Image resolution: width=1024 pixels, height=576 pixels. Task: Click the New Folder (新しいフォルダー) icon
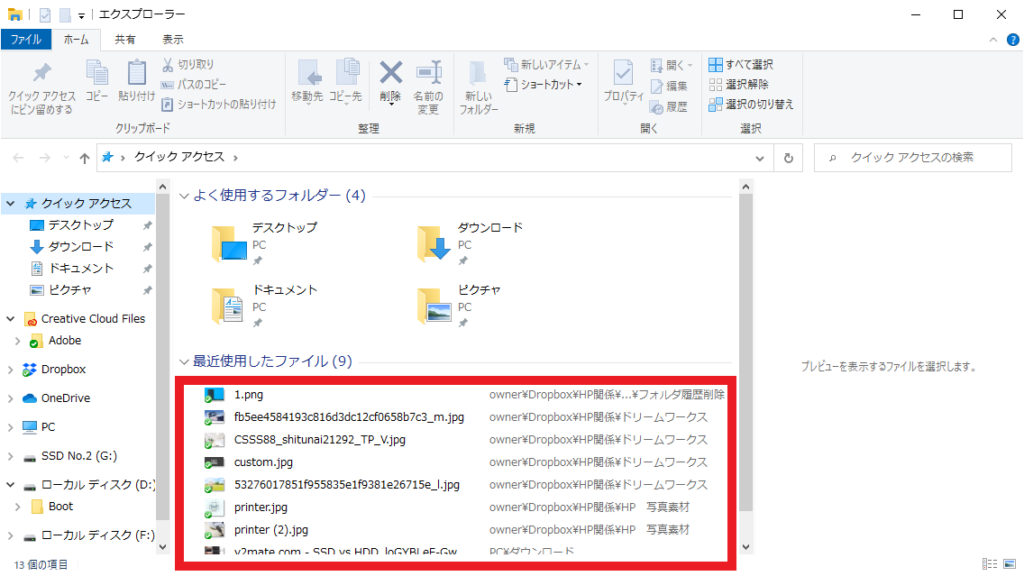(x=477, y=74)
